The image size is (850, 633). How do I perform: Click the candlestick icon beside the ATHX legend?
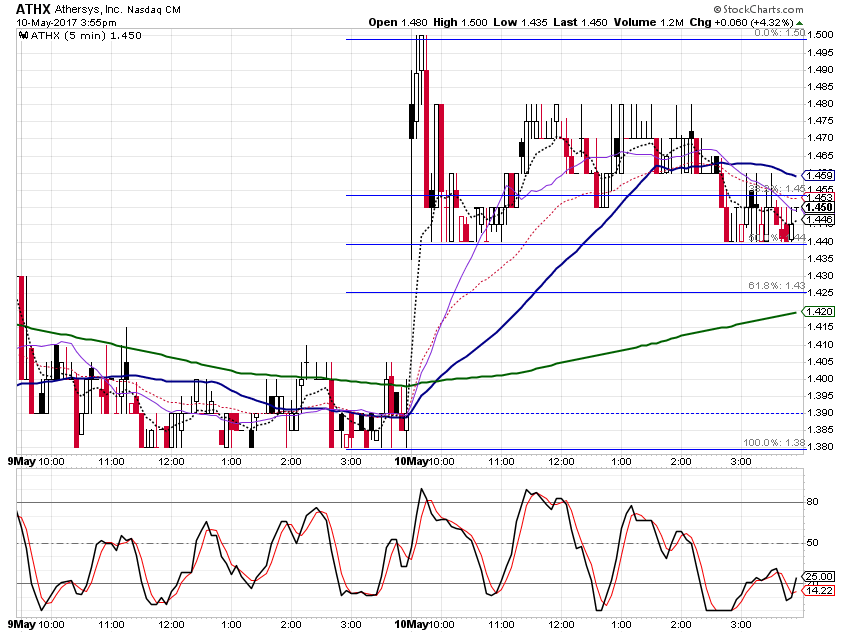24,36
